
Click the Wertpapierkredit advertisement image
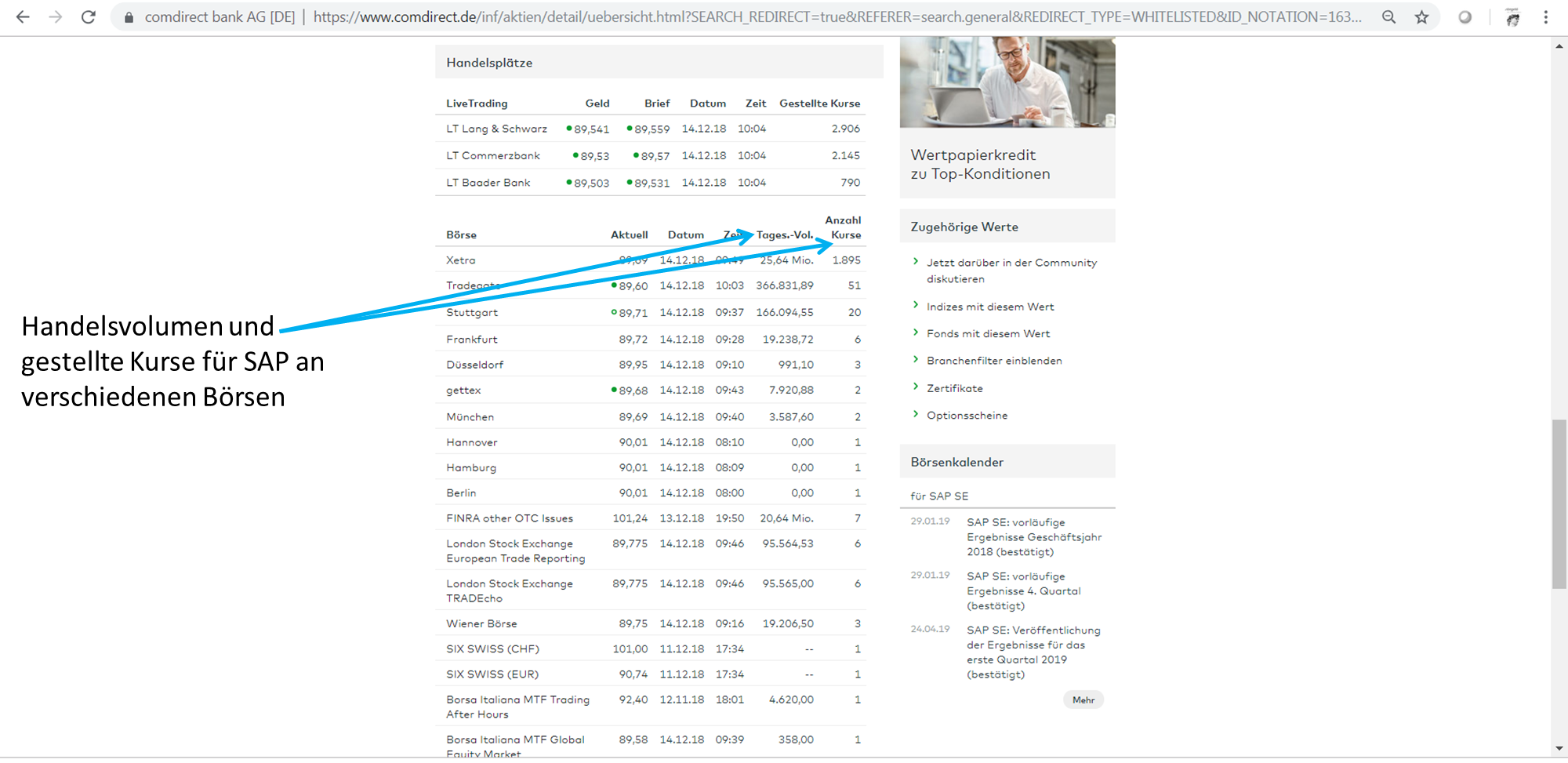(1007, 82)
